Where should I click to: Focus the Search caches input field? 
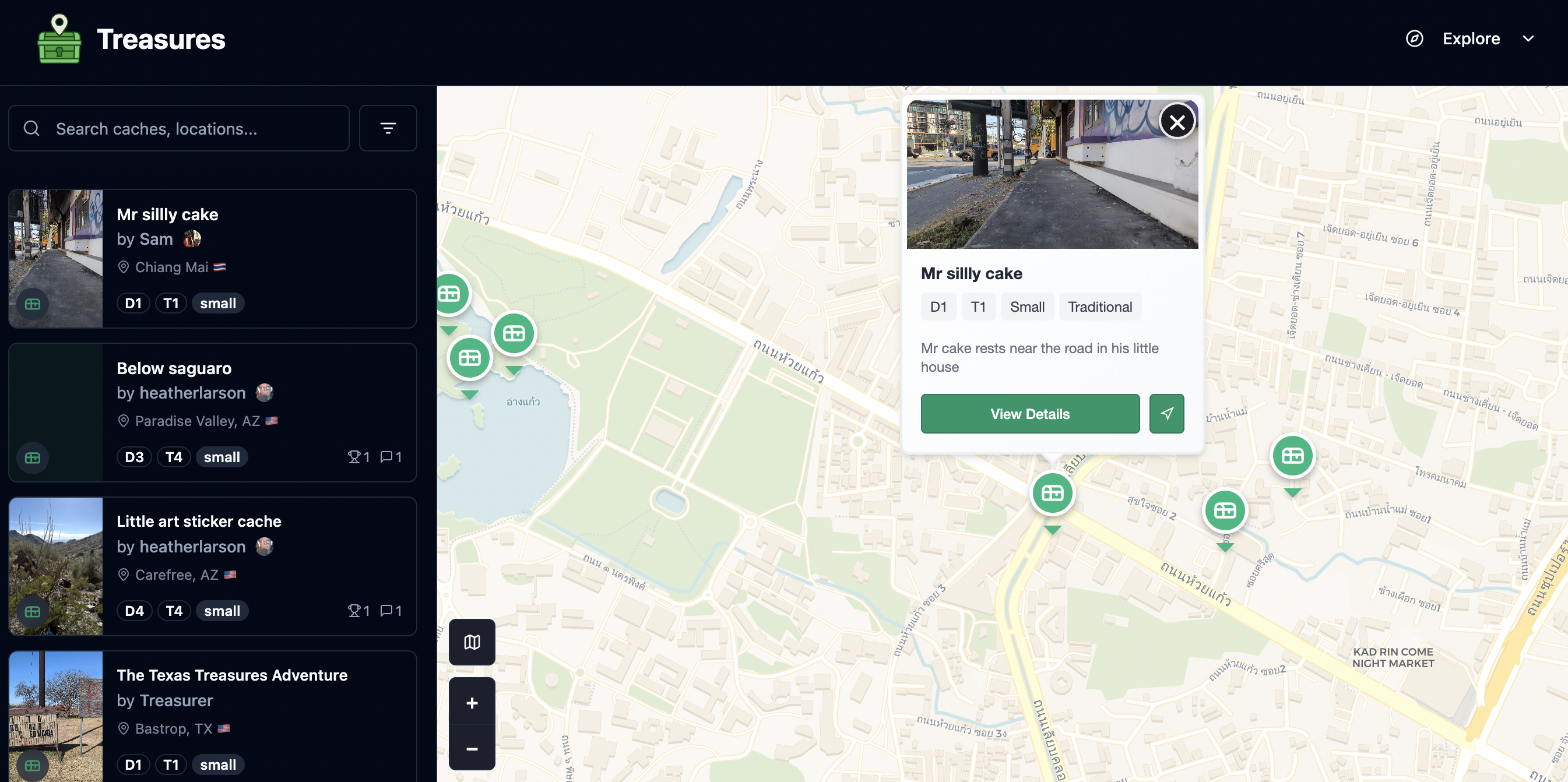coord(195,128)
